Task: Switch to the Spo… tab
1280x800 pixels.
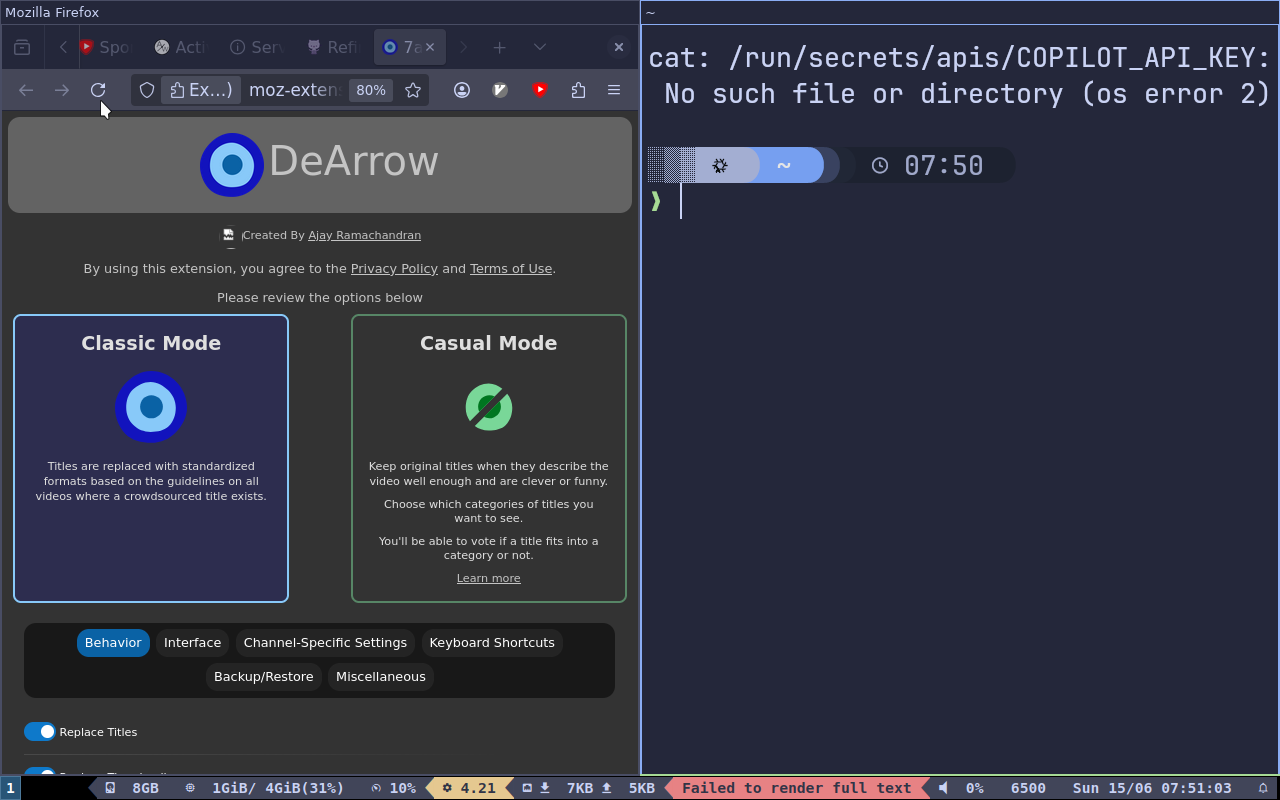Action: [x=106, y=47]
